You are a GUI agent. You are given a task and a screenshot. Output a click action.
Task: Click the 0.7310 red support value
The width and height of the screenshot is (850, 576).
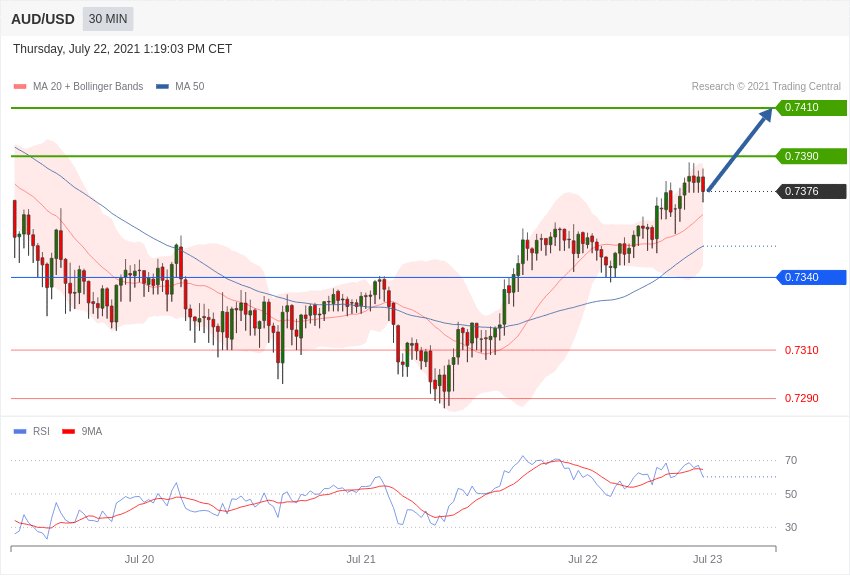point(802,350)
